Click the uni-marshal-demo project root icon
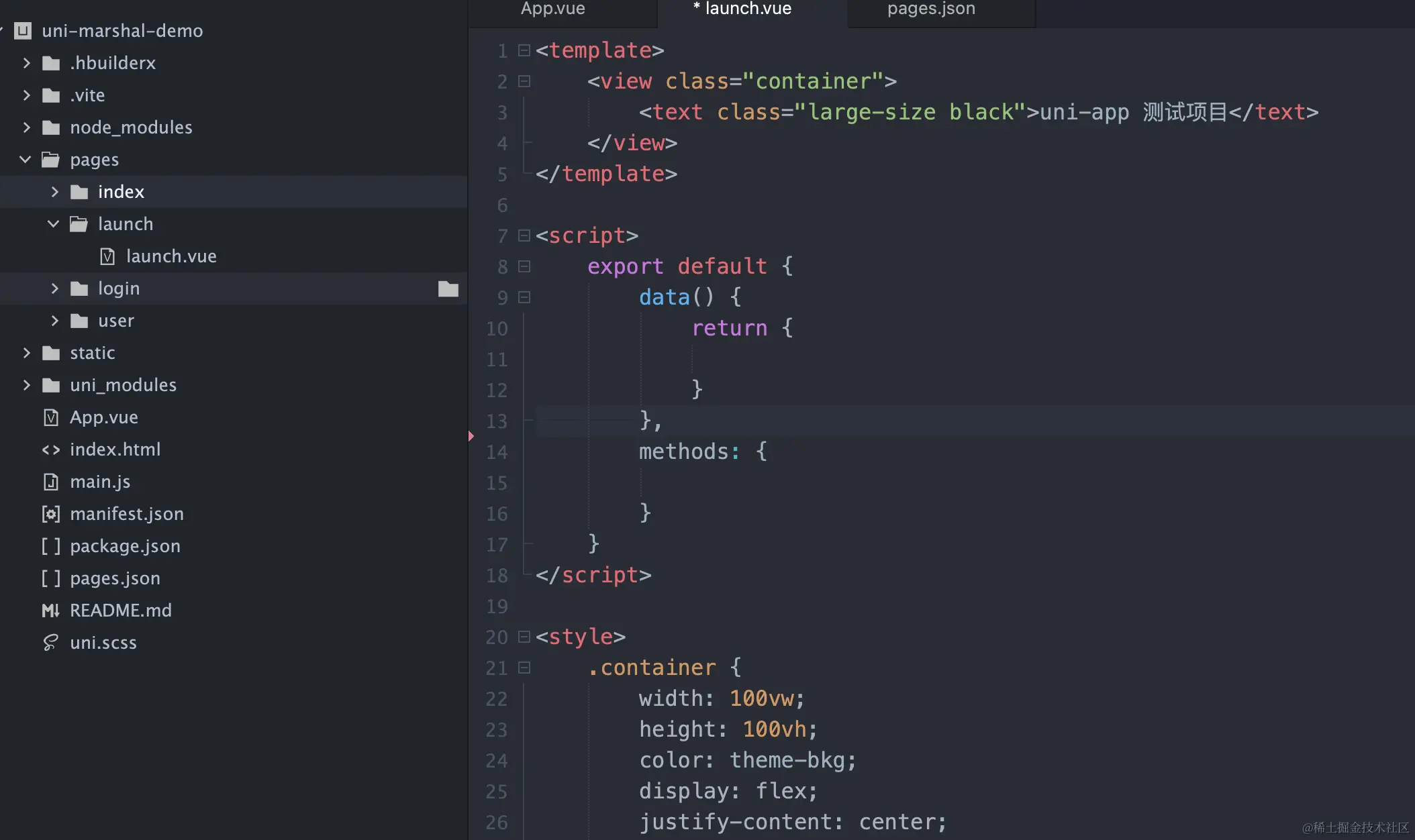The image size is (1415, 840). pos(23,31)
